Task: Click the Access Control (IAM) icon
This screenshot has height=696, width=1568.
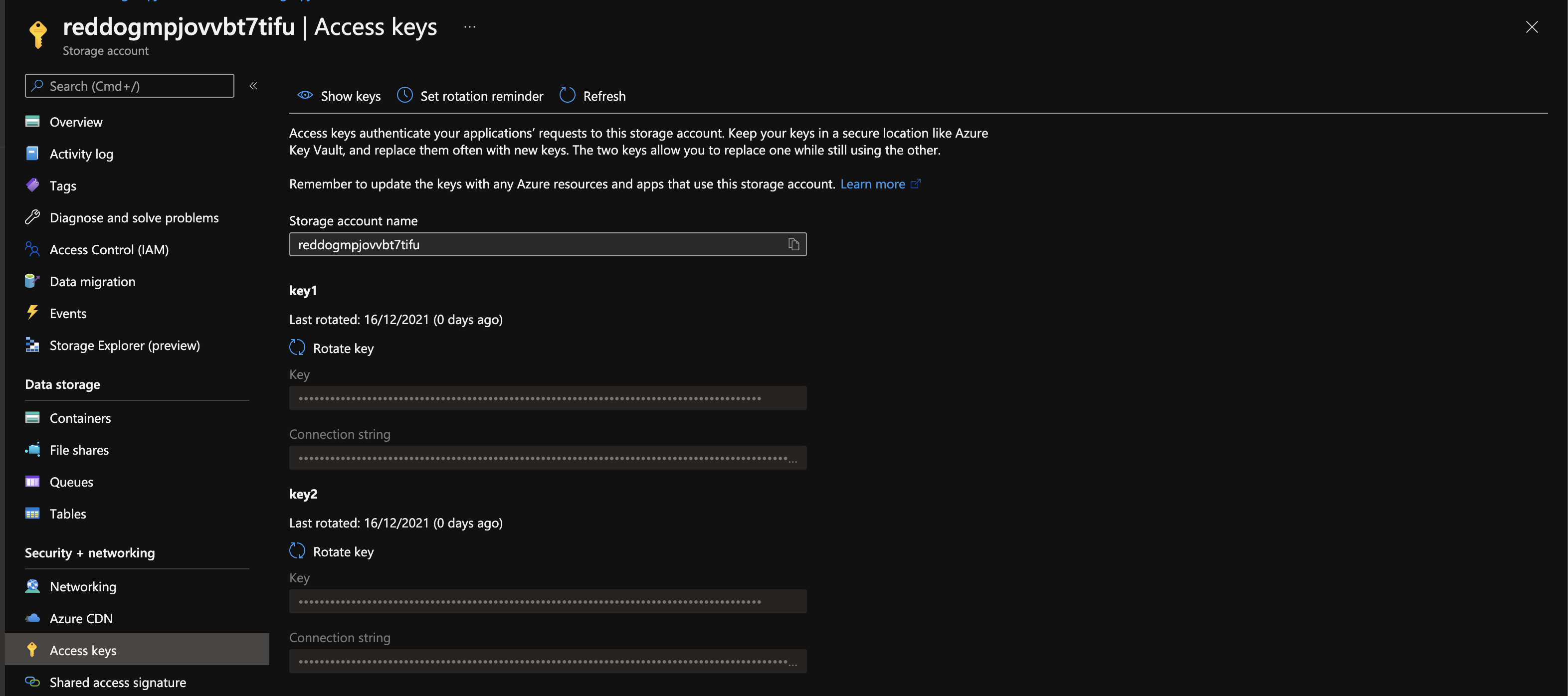Action: click(32, 249)
